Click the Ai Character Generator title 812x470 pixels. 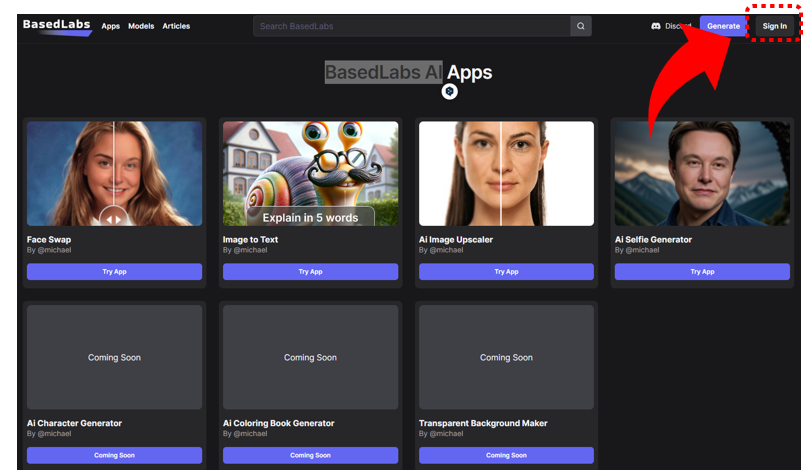[x=74, y=423]
